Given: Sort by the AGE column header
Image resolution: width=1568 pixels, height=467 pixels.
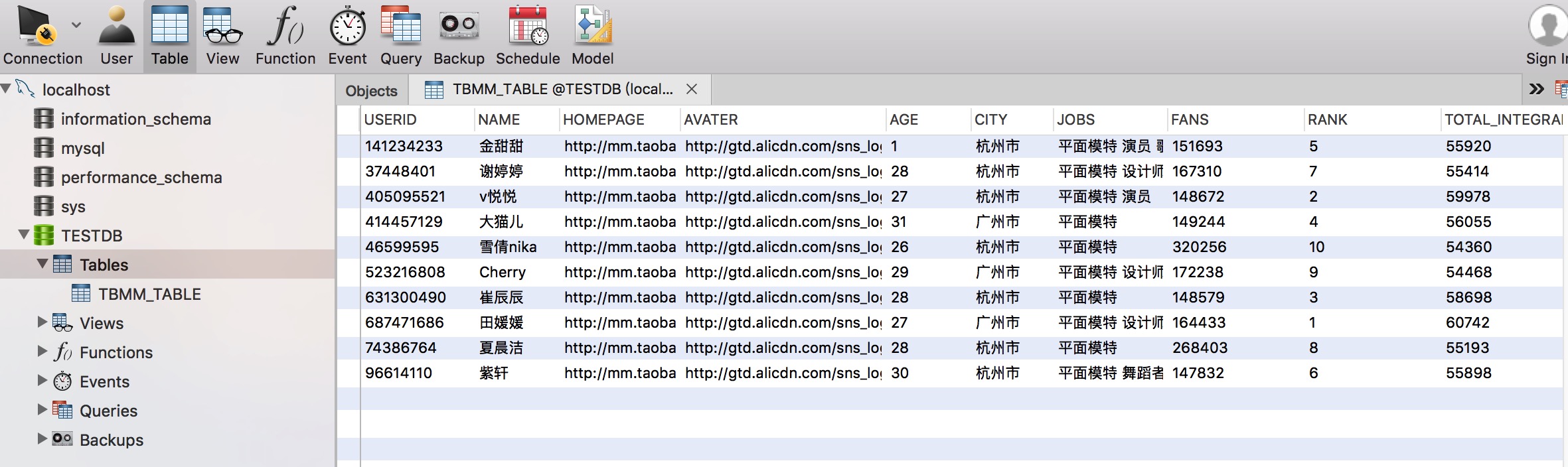Looking at the screenshot, I should pyautogui.click(x=929, y=119).
